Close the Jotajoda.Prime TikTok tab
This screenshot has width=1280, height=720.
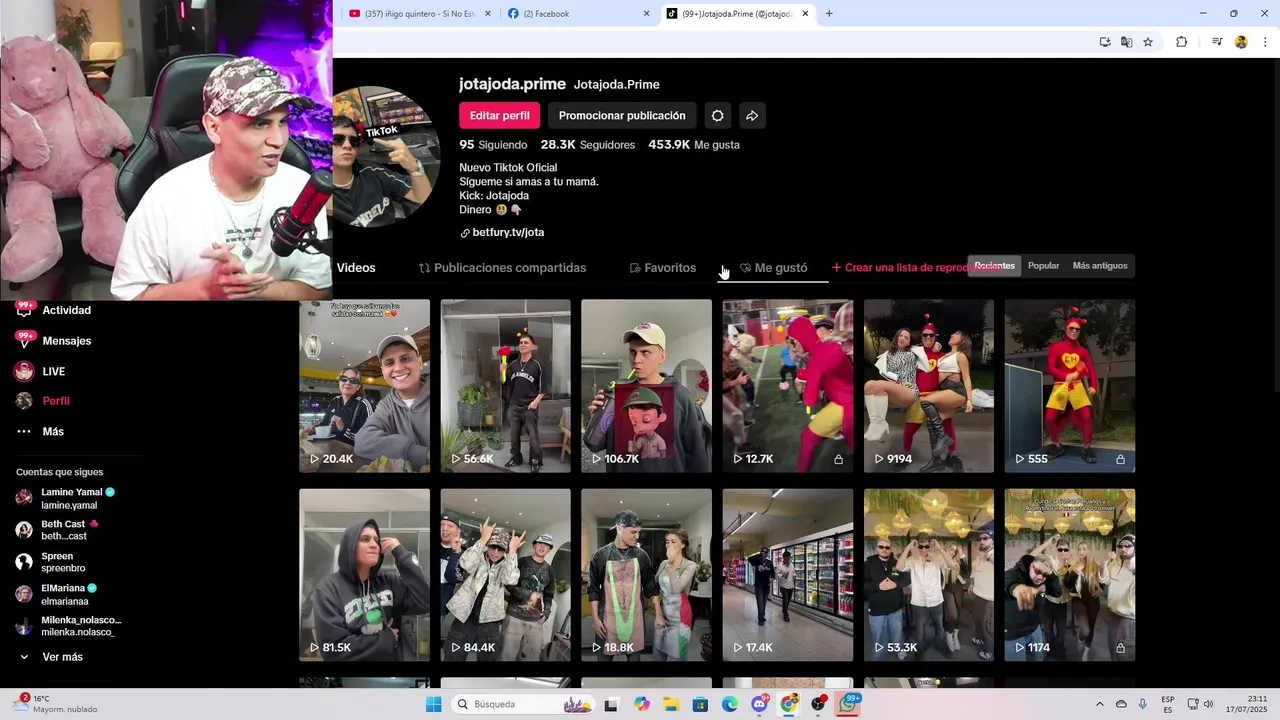805,14
